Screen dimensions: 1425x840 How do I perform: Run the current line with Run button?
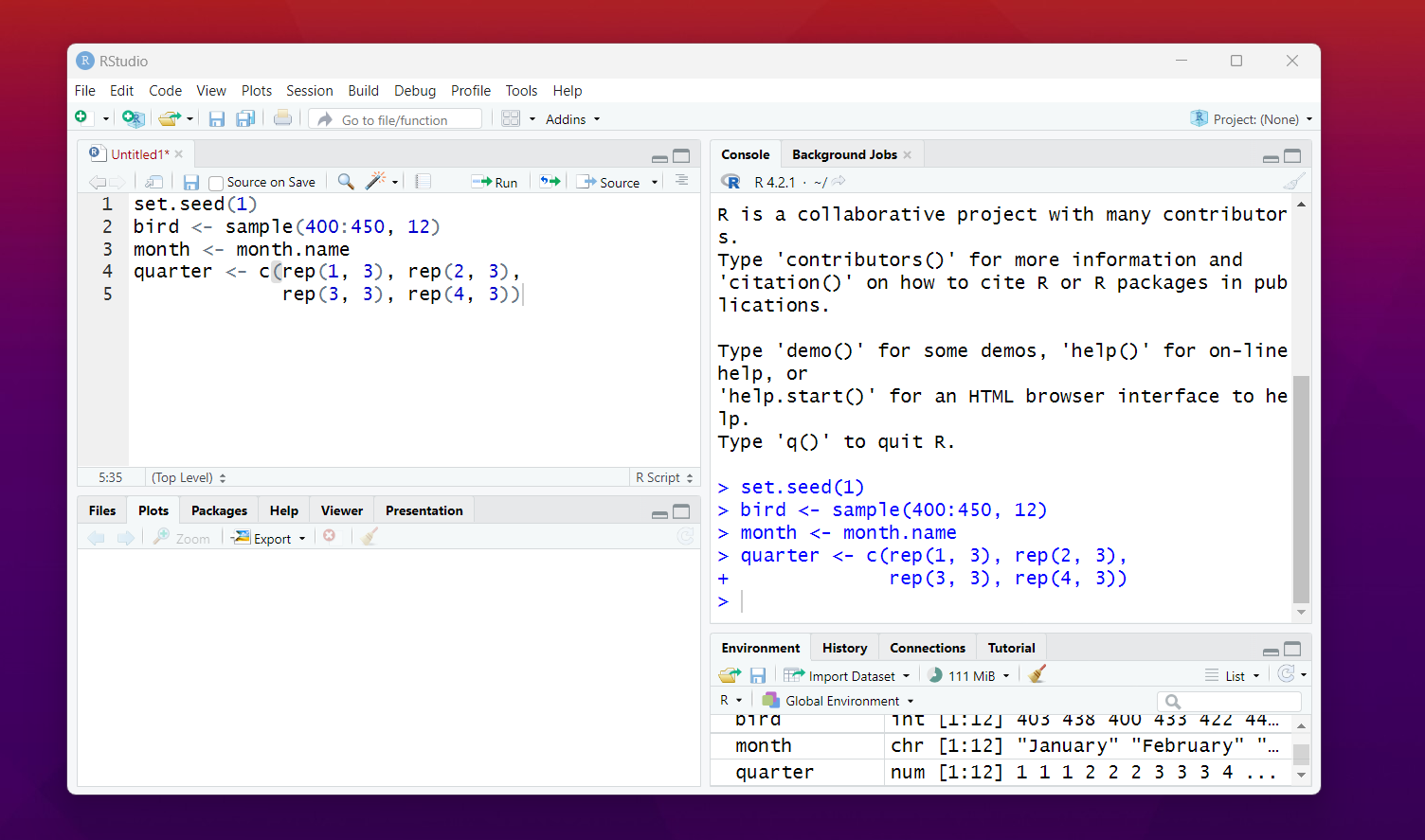(495, 182)
